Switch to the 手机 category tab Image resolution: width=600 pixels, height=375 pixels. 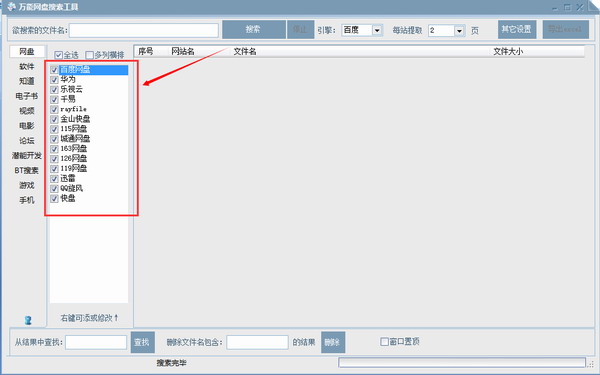pyautogui.click(x=27, y=200)
